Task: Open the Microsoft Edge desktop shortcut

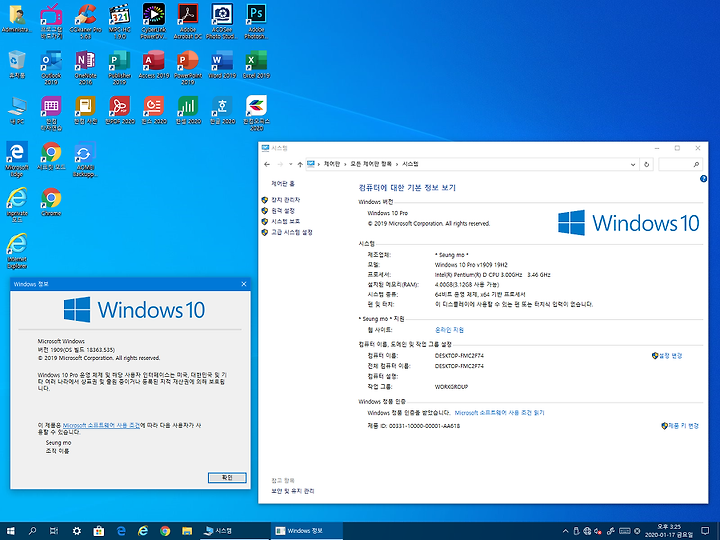Action: (17, 159)
